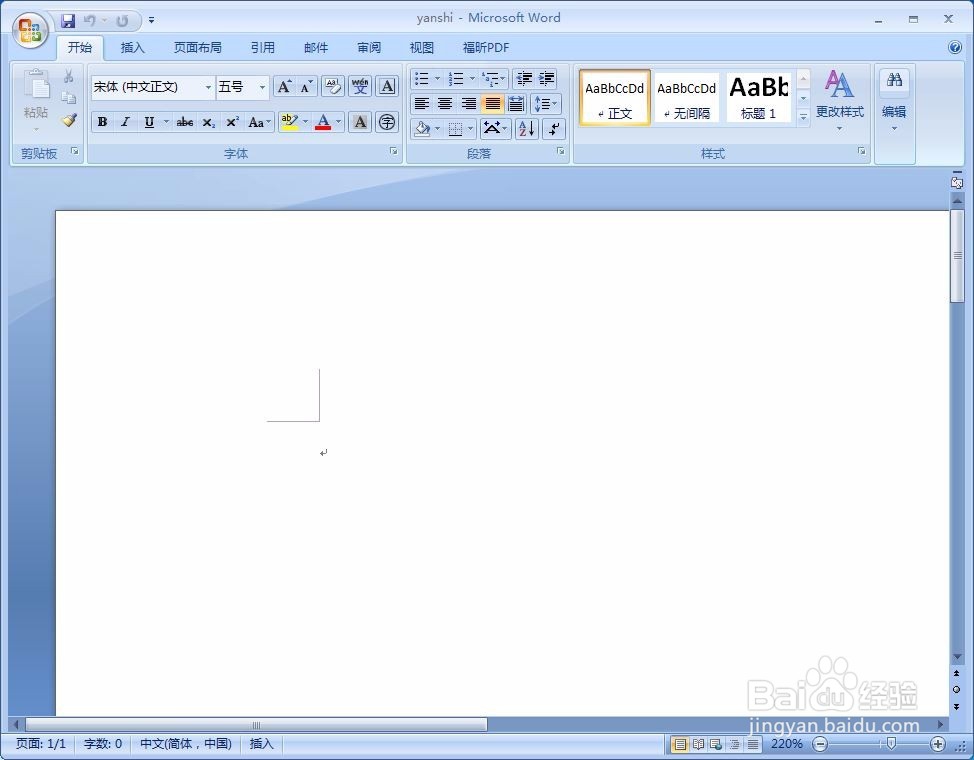
Task: Save document using quick access toolbar
Action: (68, 21)
